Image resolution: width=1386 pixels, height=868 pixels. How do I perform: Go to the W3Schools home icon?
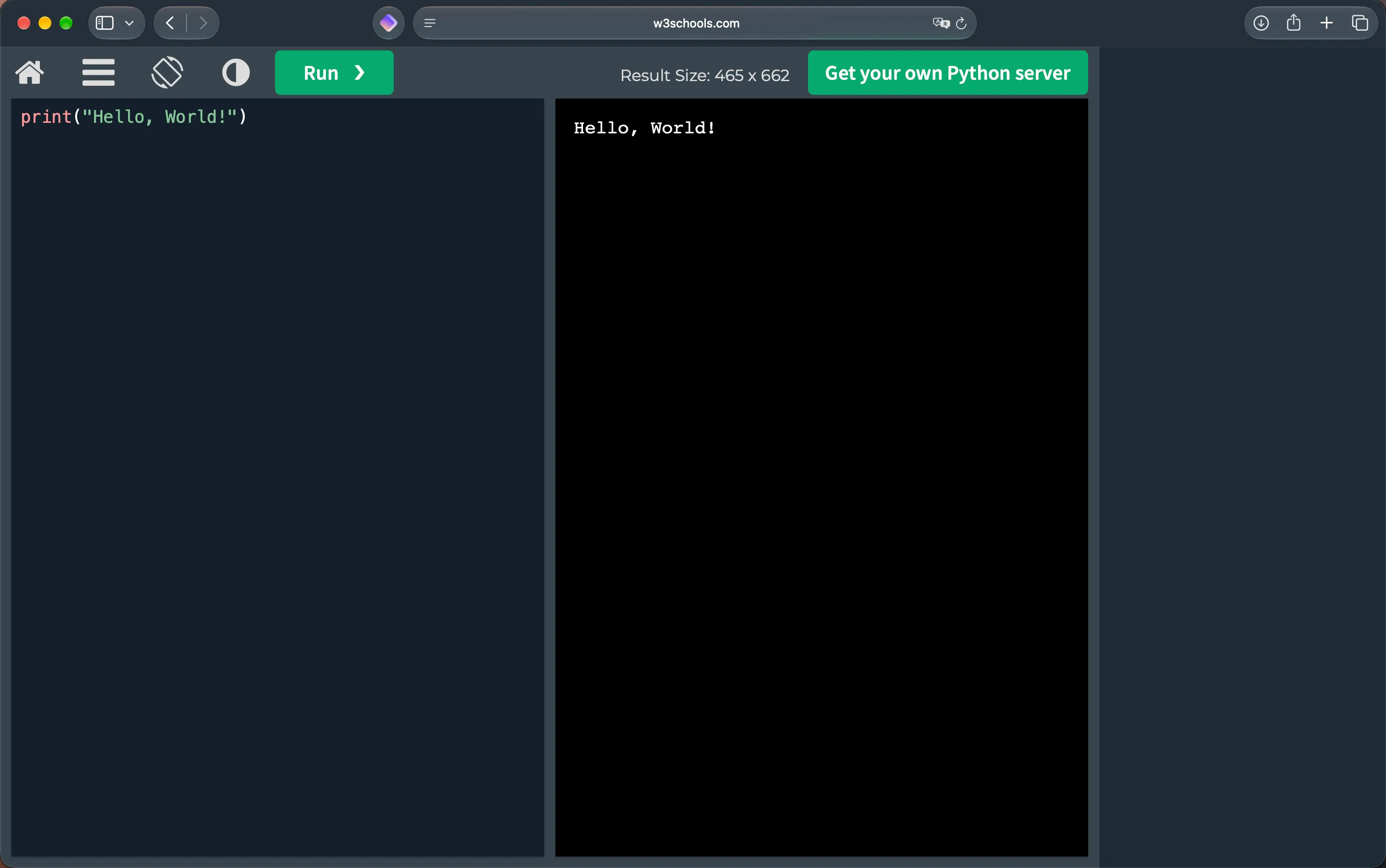pos(30,72)
